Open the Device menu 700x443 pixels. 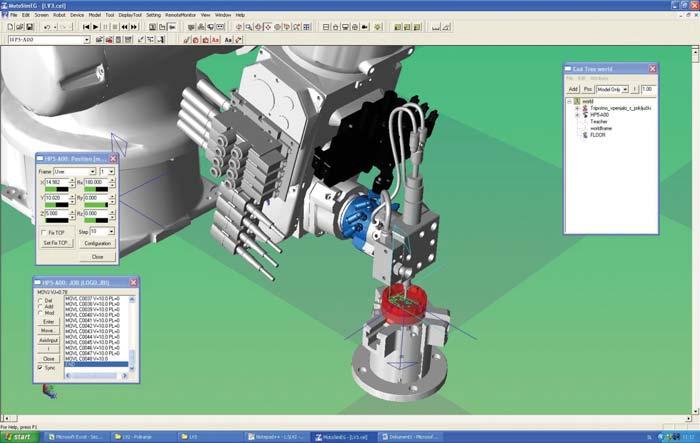pyautogui.click(x=77, y=15)
